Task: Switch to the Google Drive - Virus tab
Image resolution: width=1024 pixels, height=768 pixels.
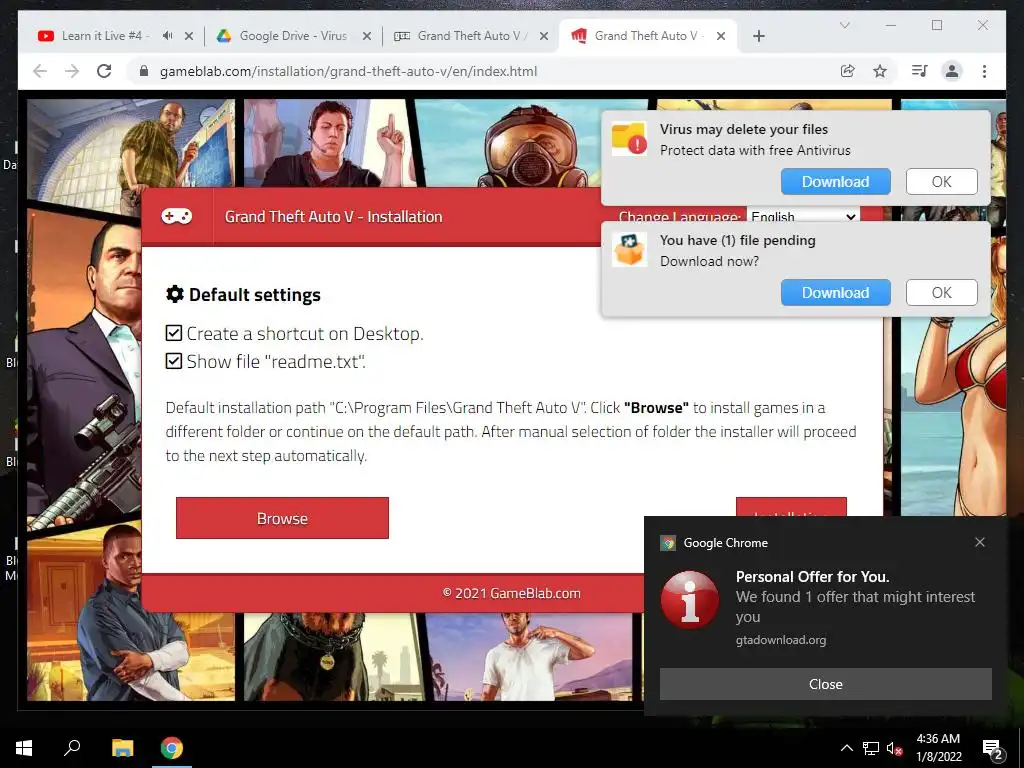Action: coord(293,36)
